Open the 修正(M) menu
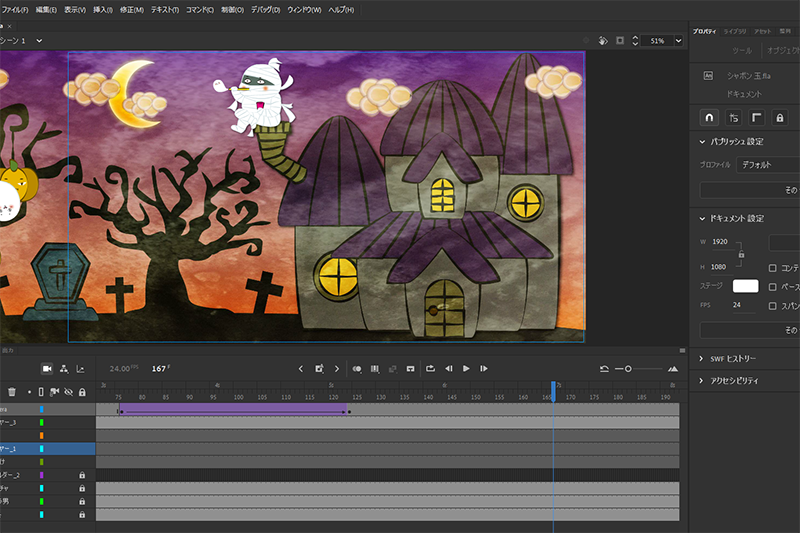The image size is (800, 533). coord(131,9)
